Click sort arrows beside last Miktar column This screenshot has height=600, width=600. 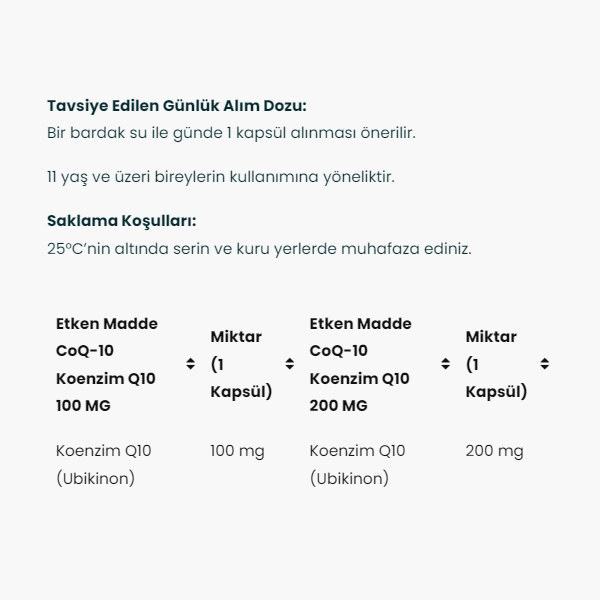point(545,364)
